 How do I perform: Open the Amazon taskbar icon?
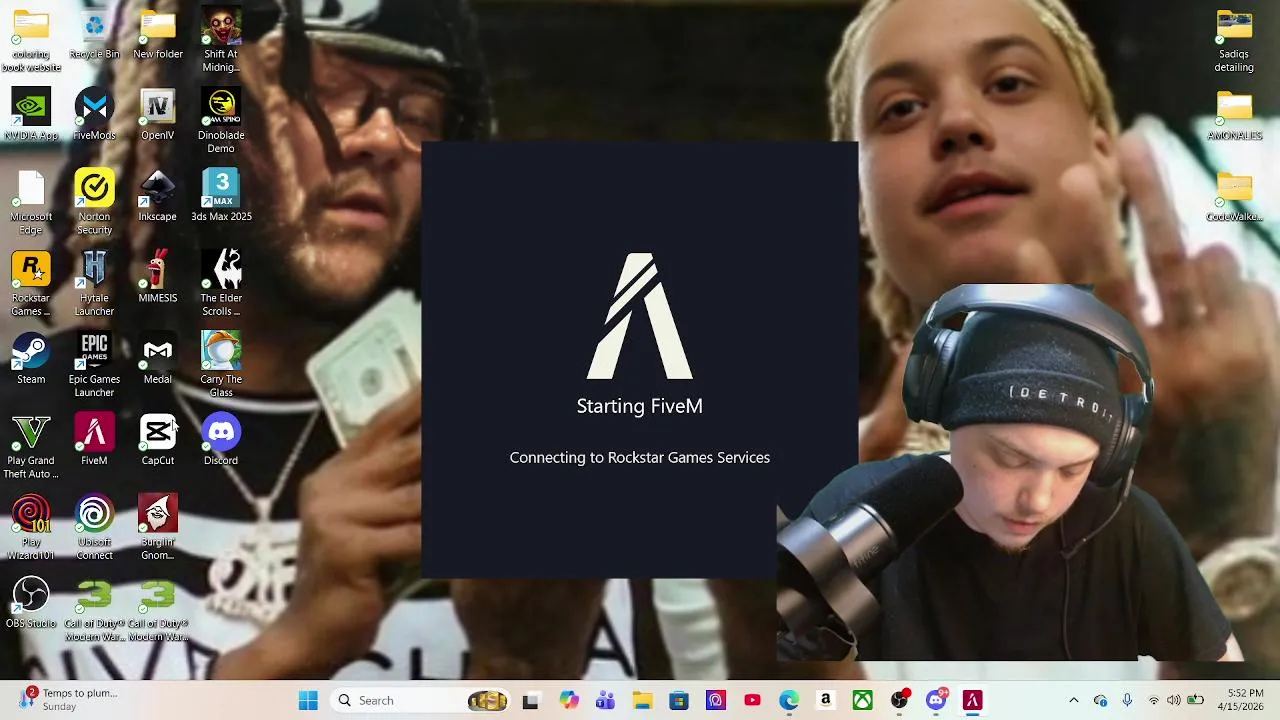click(826, 700)
